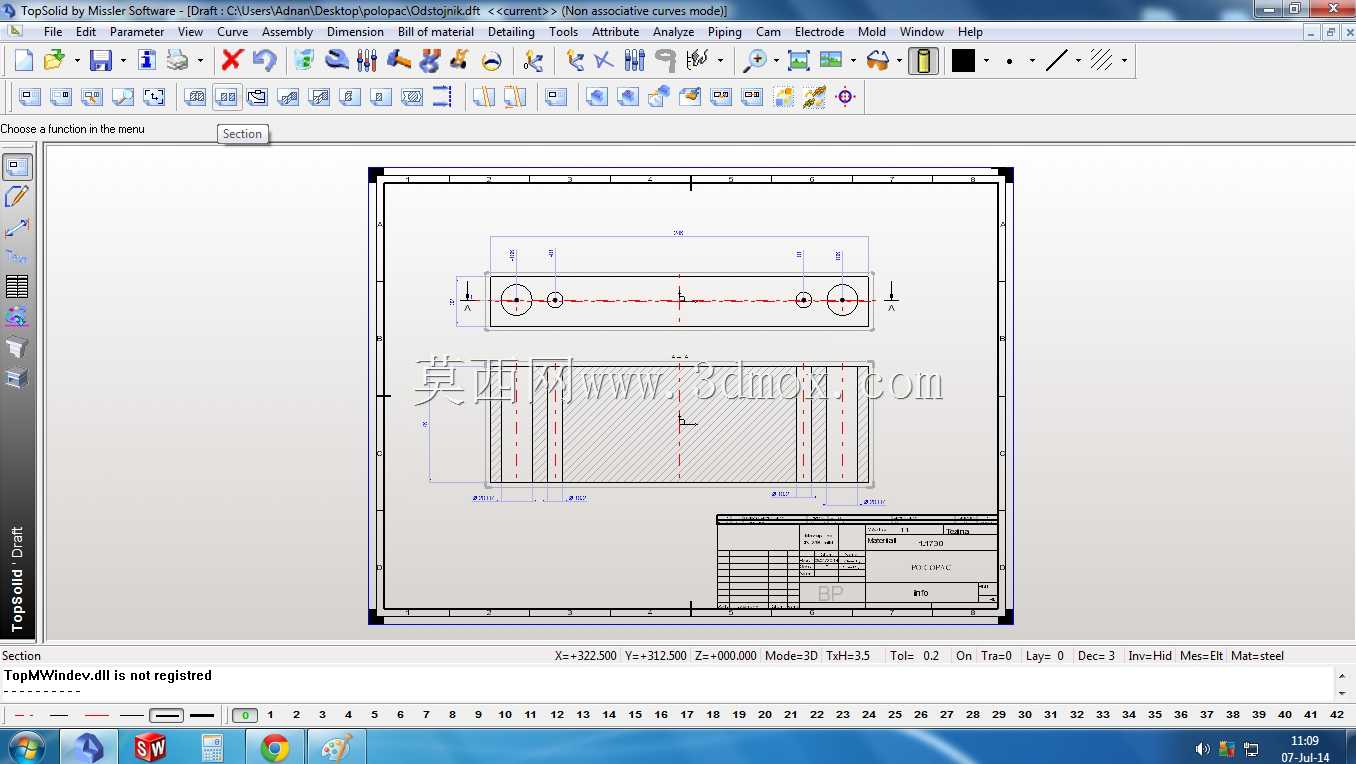Click the Inv=Hid status field
This screenshot has width=1356, height=764.
click(x=1150, y=656)
